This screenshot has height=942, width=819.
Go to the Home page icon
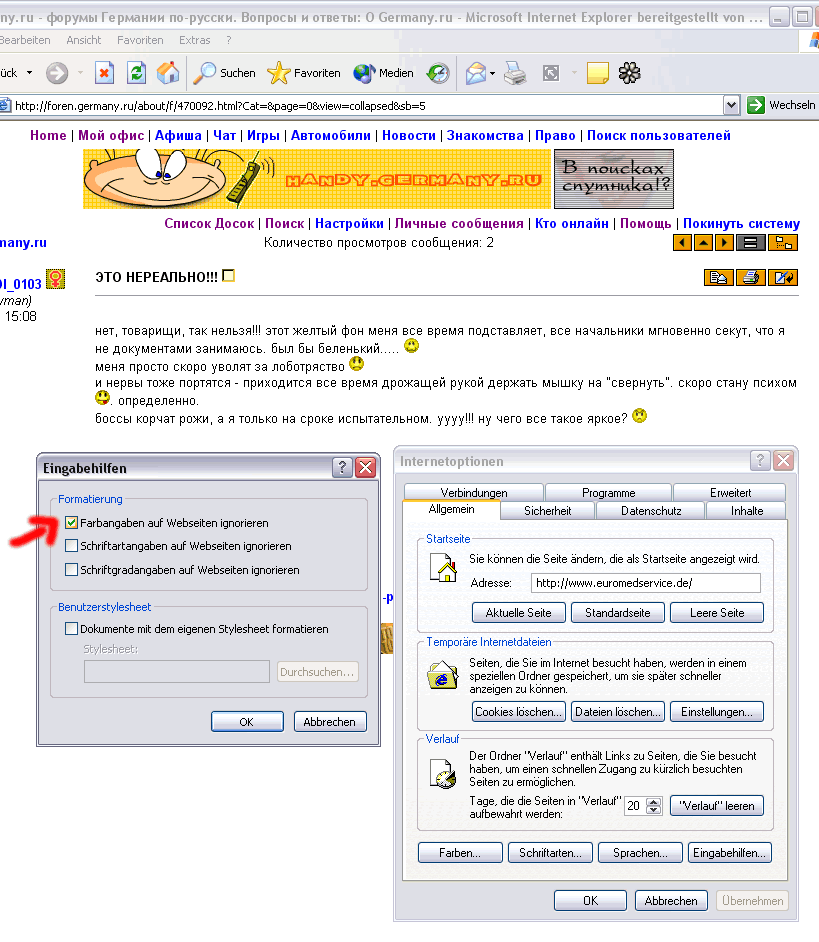point(168,73)
